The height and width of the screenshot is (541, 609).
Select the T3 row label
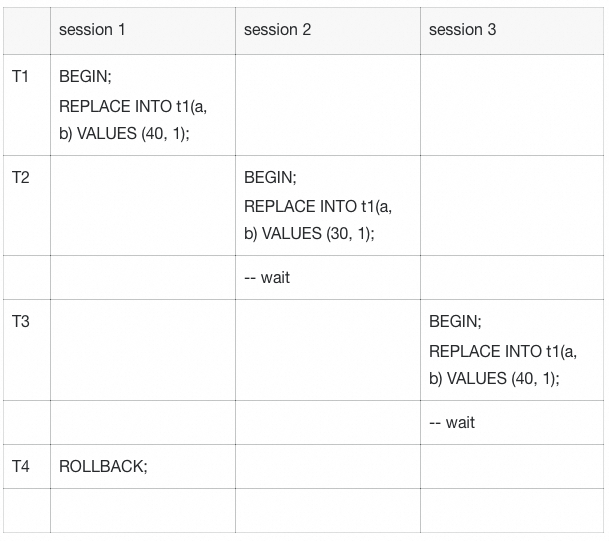click(21, 322)
